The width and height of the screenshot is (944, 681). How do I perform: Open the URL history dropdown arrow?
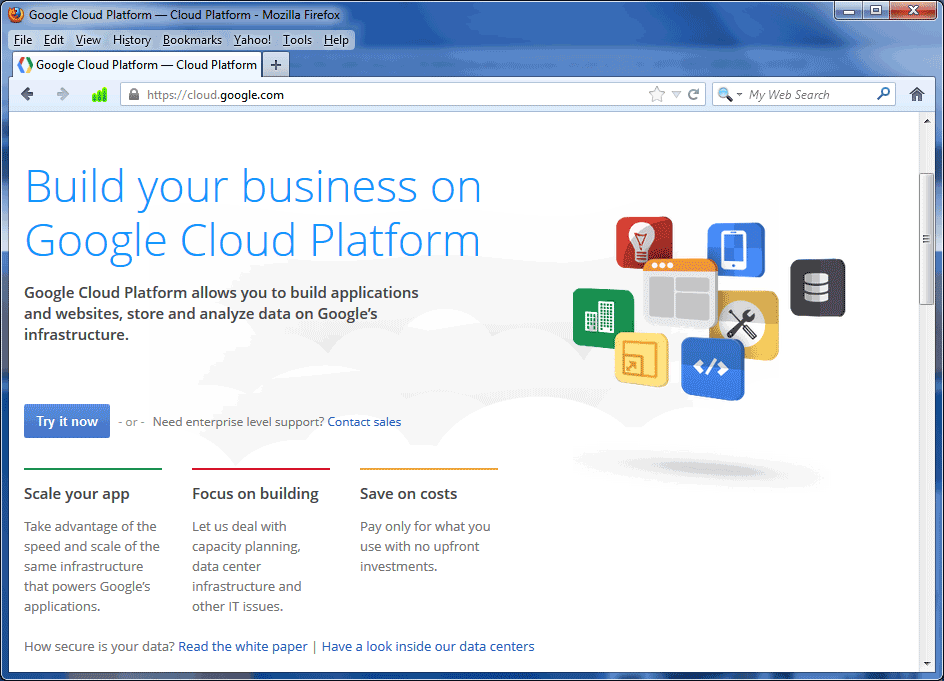click(676, 95)
